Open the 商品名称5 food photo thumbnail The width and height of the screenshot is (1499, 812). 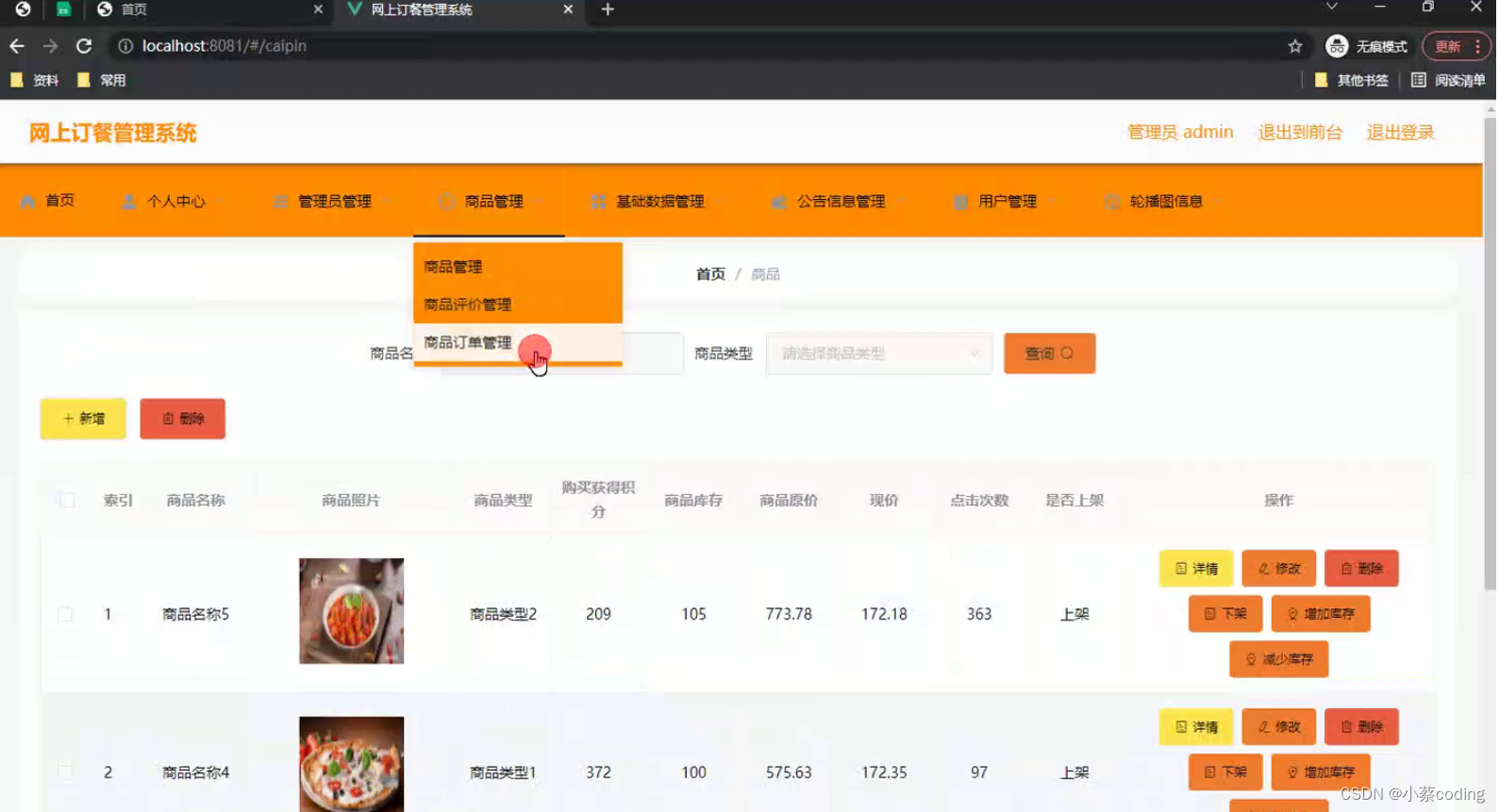point(351,611)
